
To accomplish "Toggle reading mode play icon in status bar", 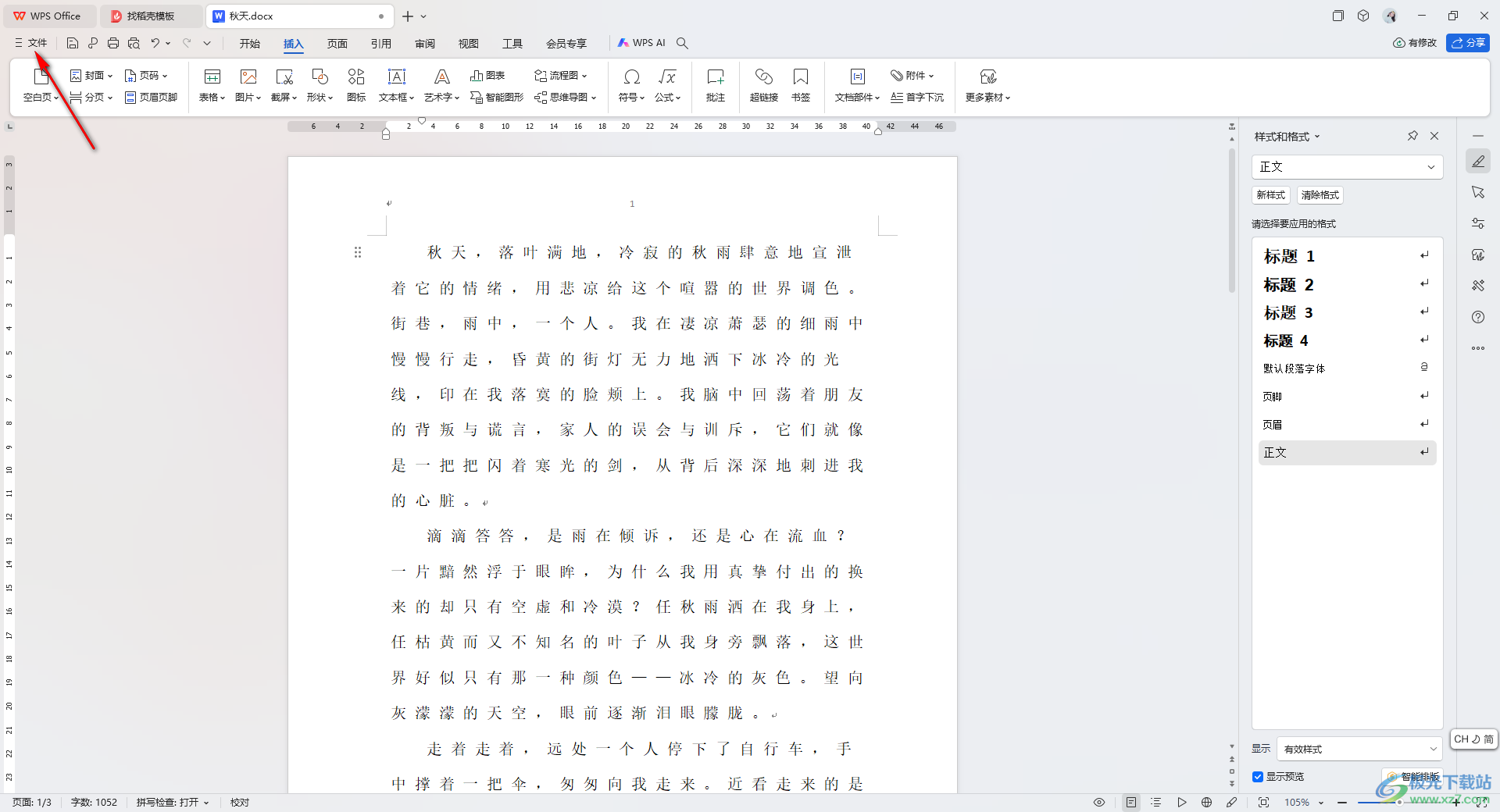I will (x=1182, y=803).
